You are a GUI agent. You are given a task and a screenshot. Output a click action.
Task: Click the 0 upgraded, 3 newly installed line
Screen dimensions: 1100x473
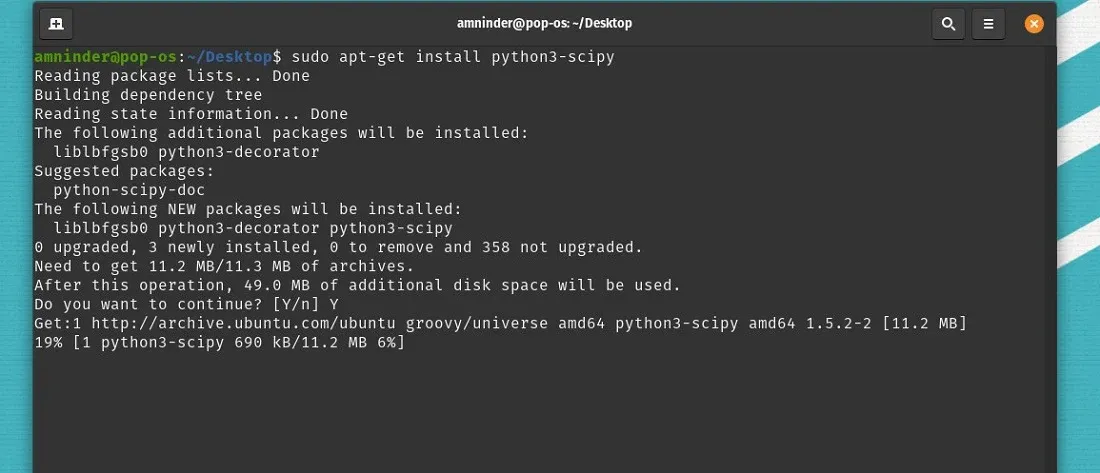tap(339, 248)
